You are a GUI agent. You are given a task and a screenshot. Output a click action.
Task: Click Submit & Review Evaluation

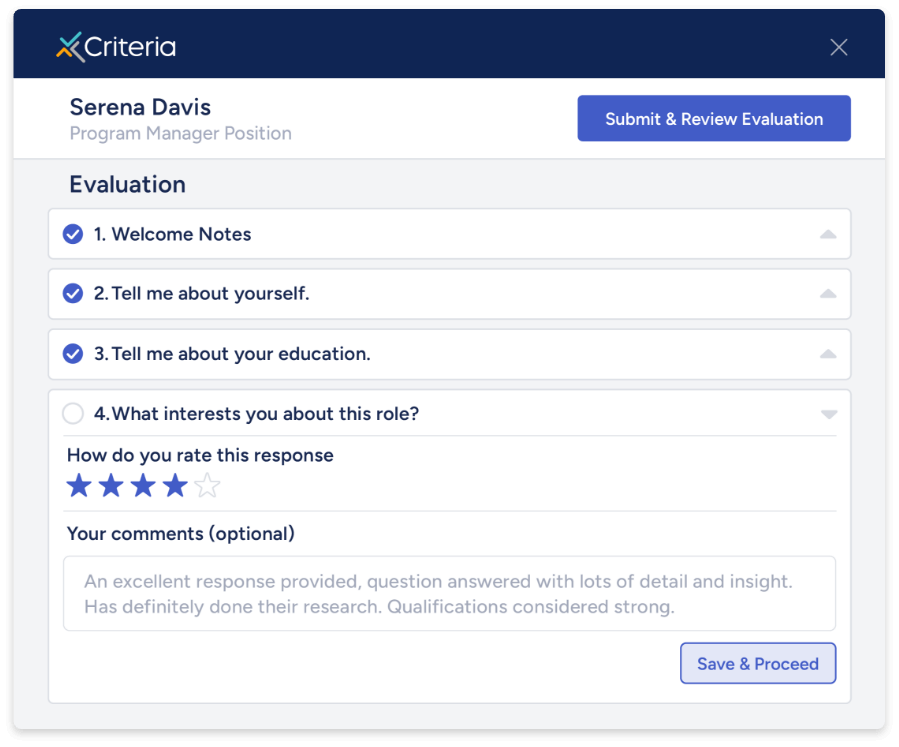click(x=713, y=118)
